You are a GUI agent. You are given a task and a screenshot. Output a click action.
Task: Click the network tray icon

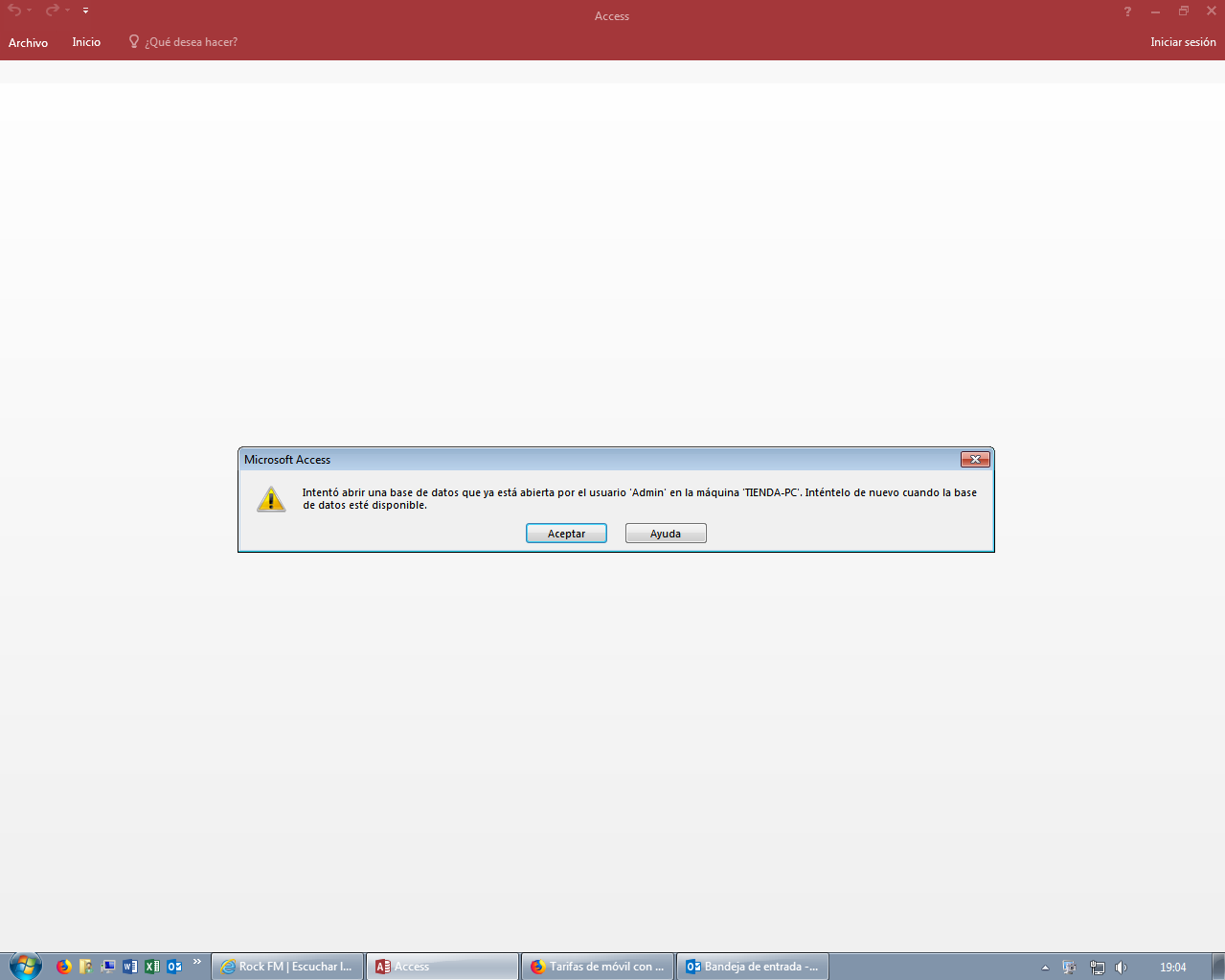1097,968
